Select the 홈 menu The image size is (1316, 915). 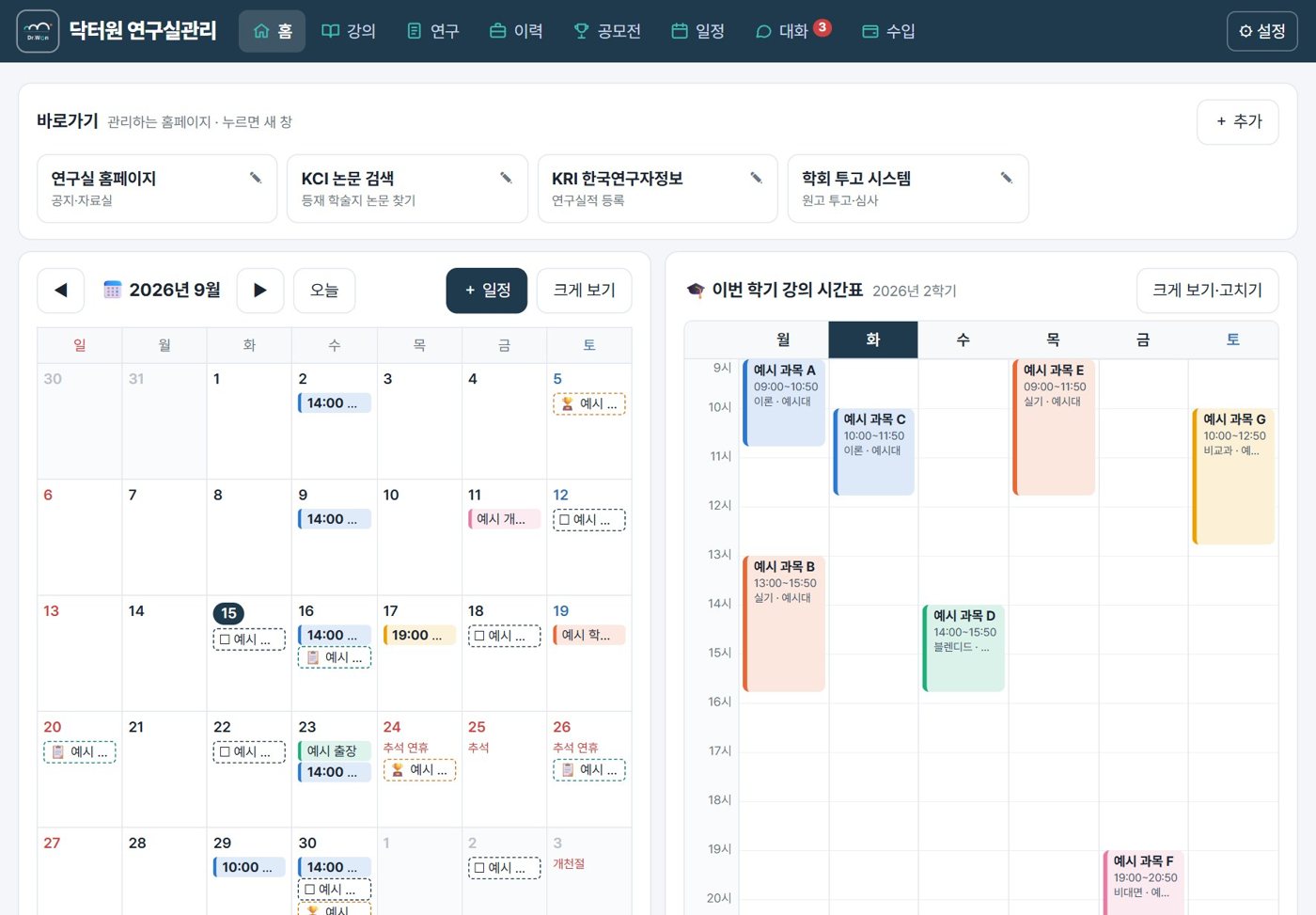click(x=273, y=31)
